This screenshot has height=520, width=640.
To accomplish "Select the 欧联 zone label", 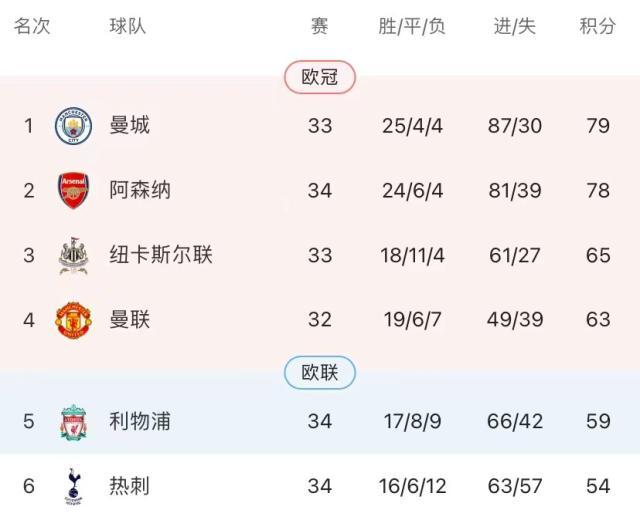I will coord(320,373).
